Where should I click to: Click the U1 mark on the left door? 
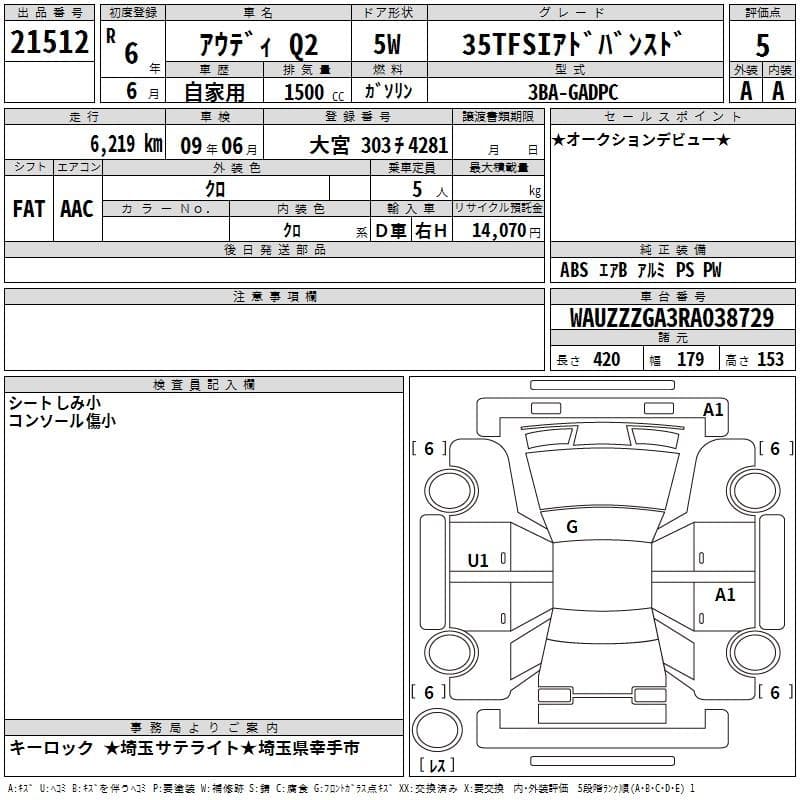(x=478, y=561)
